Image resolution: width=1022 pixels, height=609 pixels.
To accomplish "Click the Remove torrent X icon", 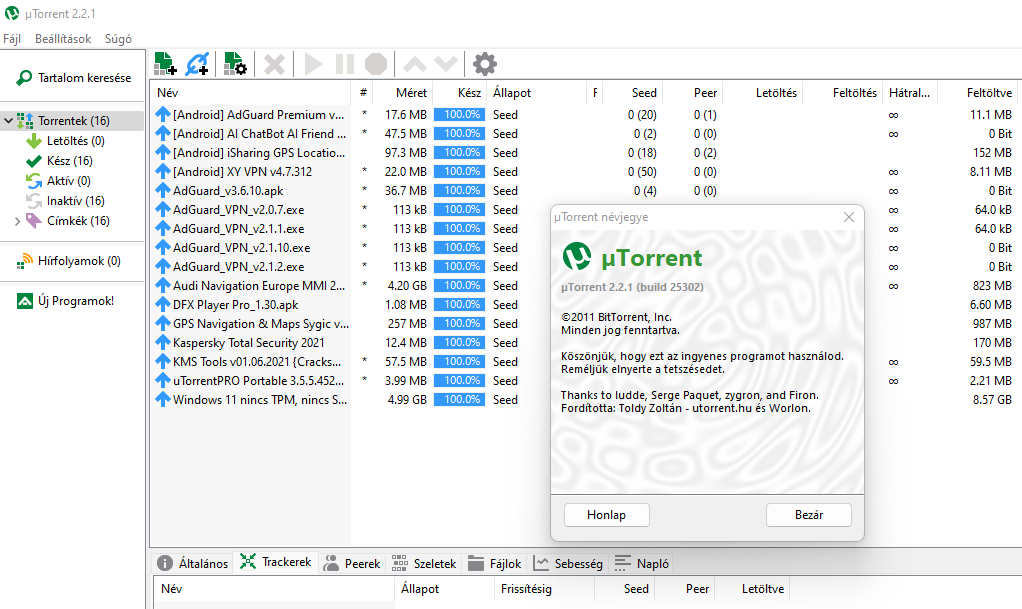I will pos(274,64).
